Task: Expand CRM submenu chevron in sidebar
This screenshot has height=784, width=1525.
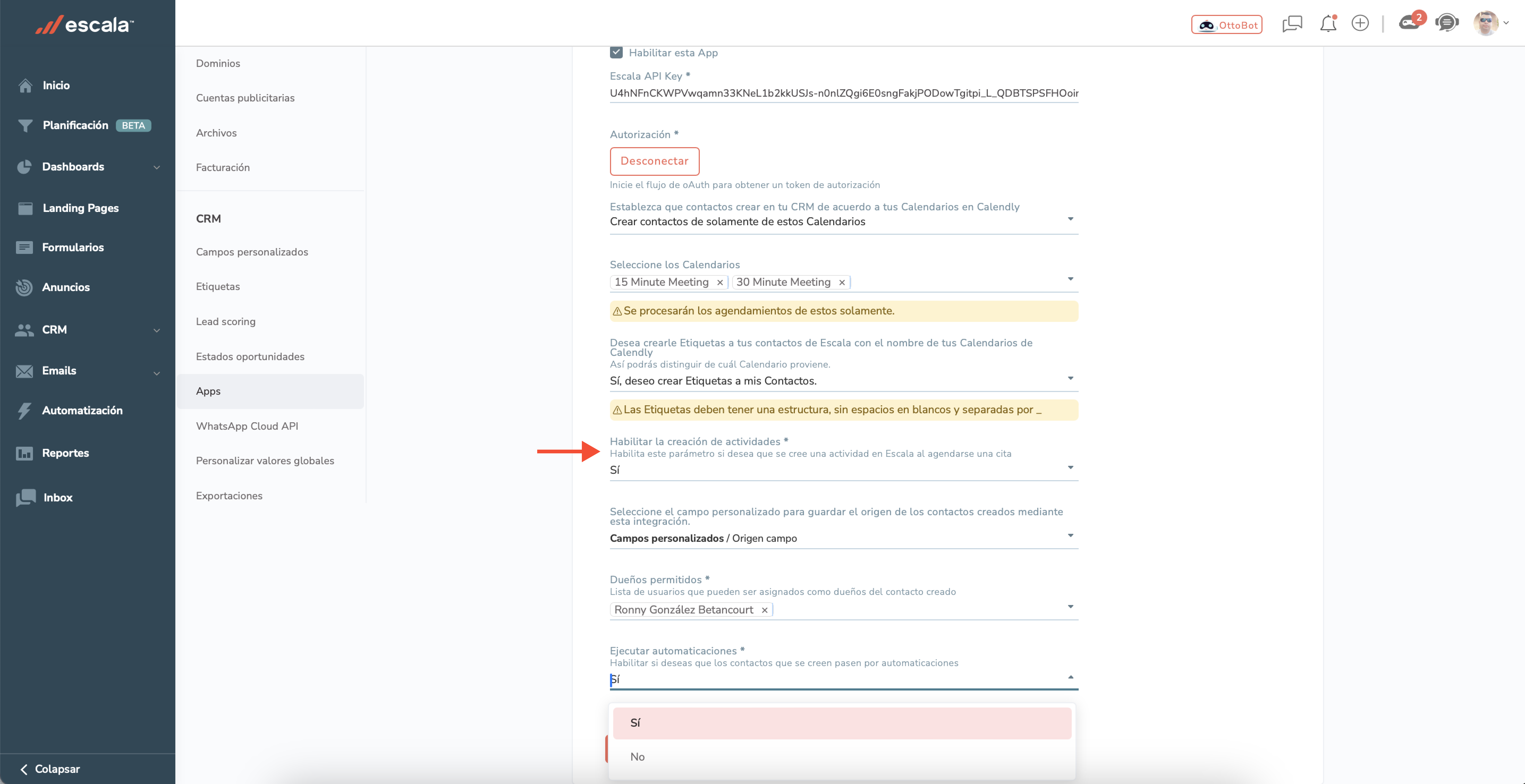Action: click(157, 330)
